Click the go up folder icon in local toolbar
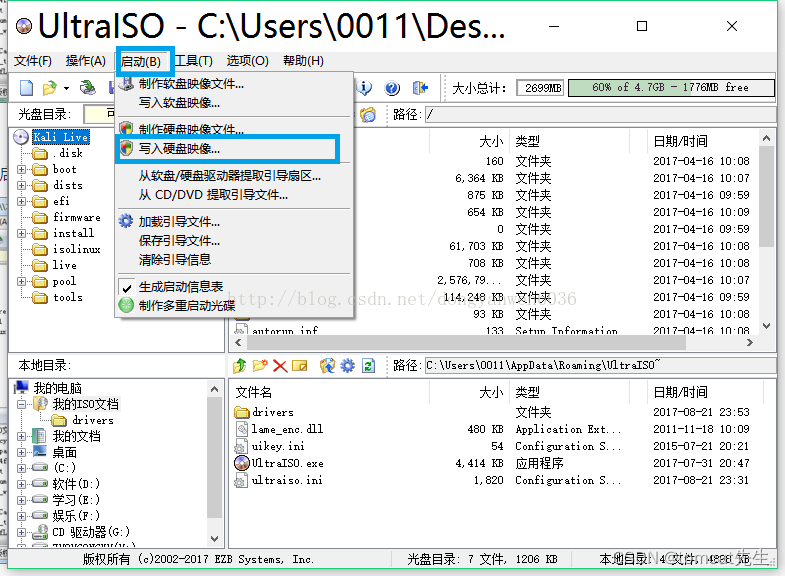 click(240, 366)
